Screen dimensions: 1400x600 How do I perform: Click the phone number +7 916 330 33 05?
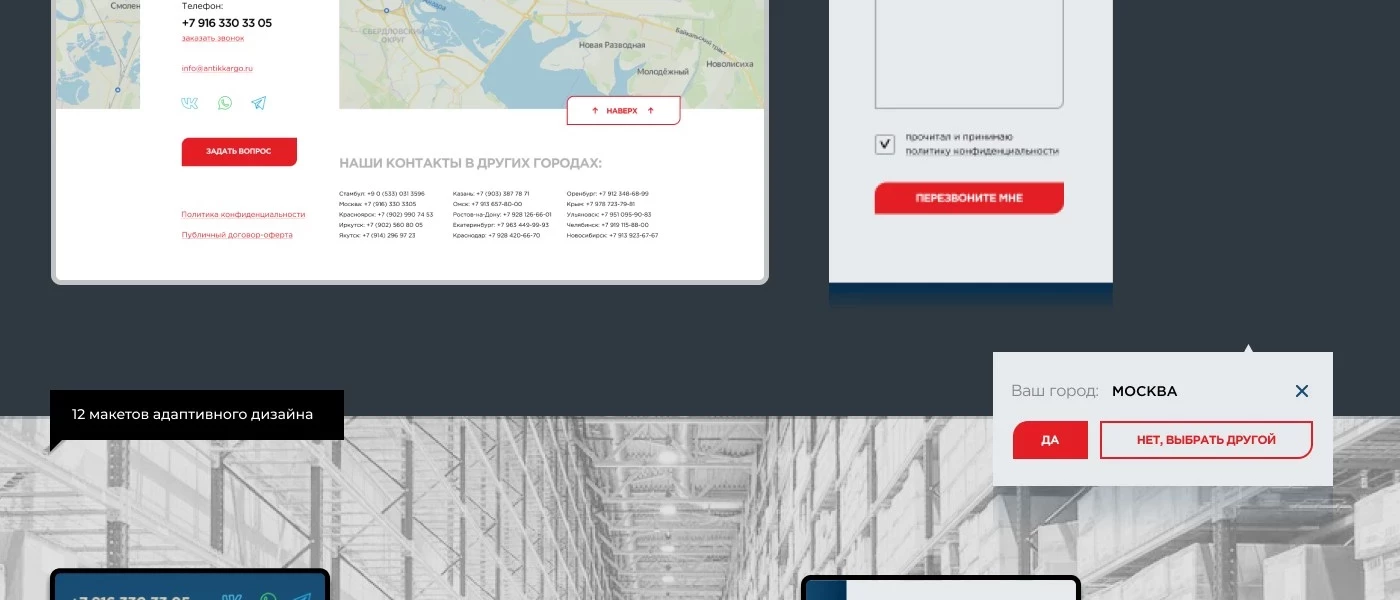(x=226, y=23)
